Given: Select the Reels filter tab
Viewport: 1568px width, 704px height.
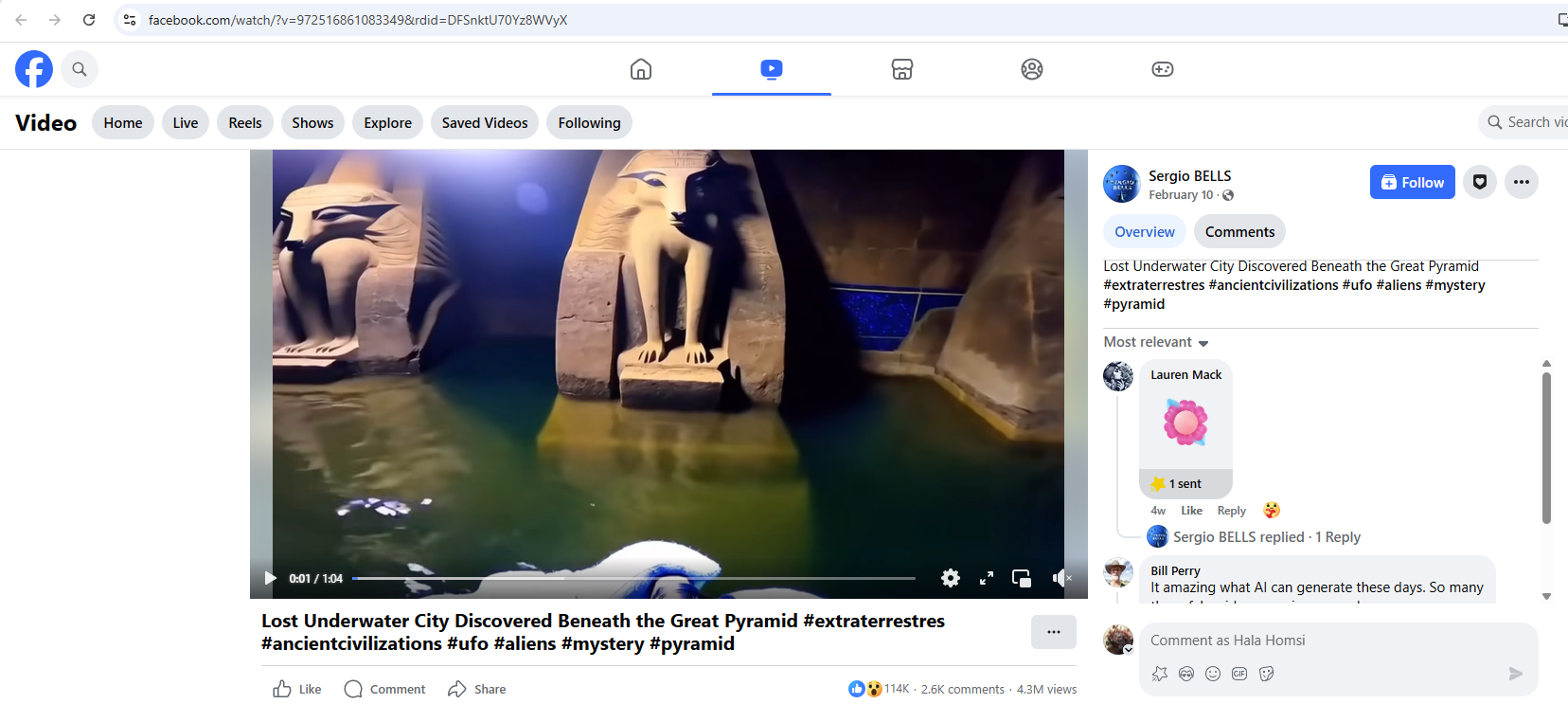Looking at the screenshot, I should click(245, 123).
